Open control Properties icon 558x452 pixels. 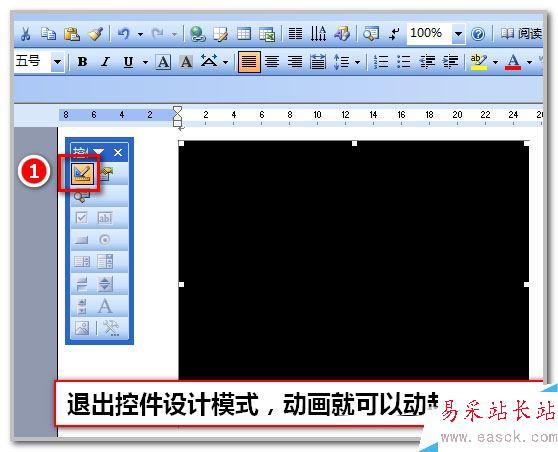coord(106,174)
